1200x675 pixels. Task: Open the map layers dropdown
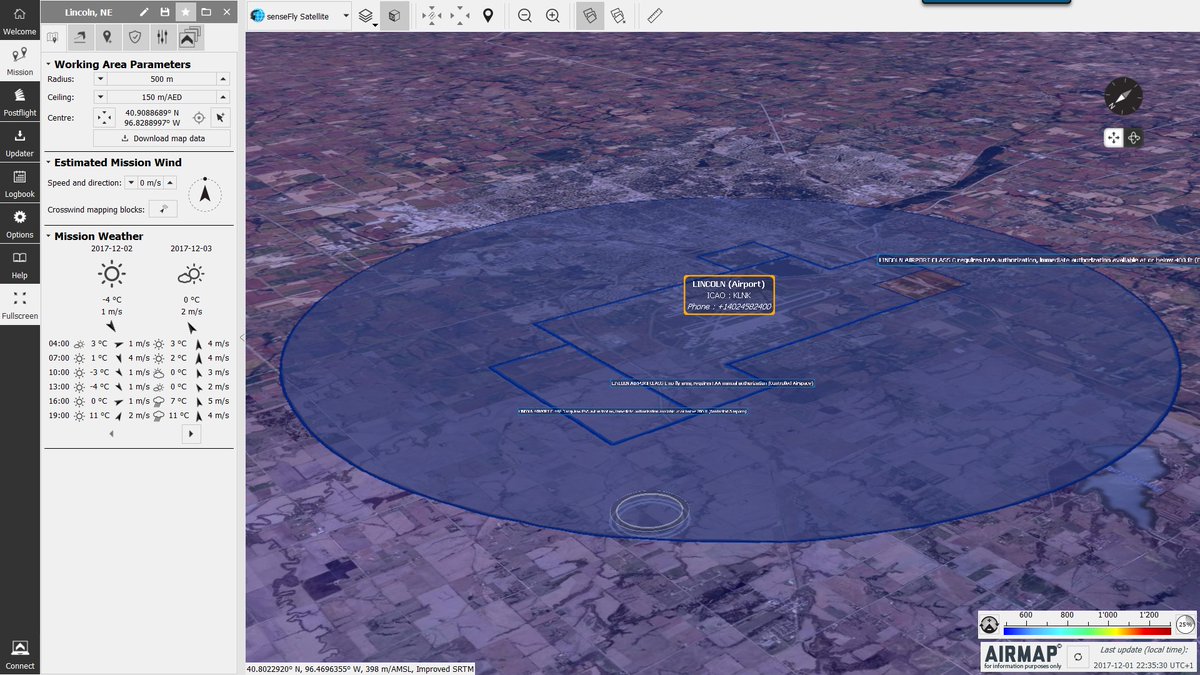point(367,16)
